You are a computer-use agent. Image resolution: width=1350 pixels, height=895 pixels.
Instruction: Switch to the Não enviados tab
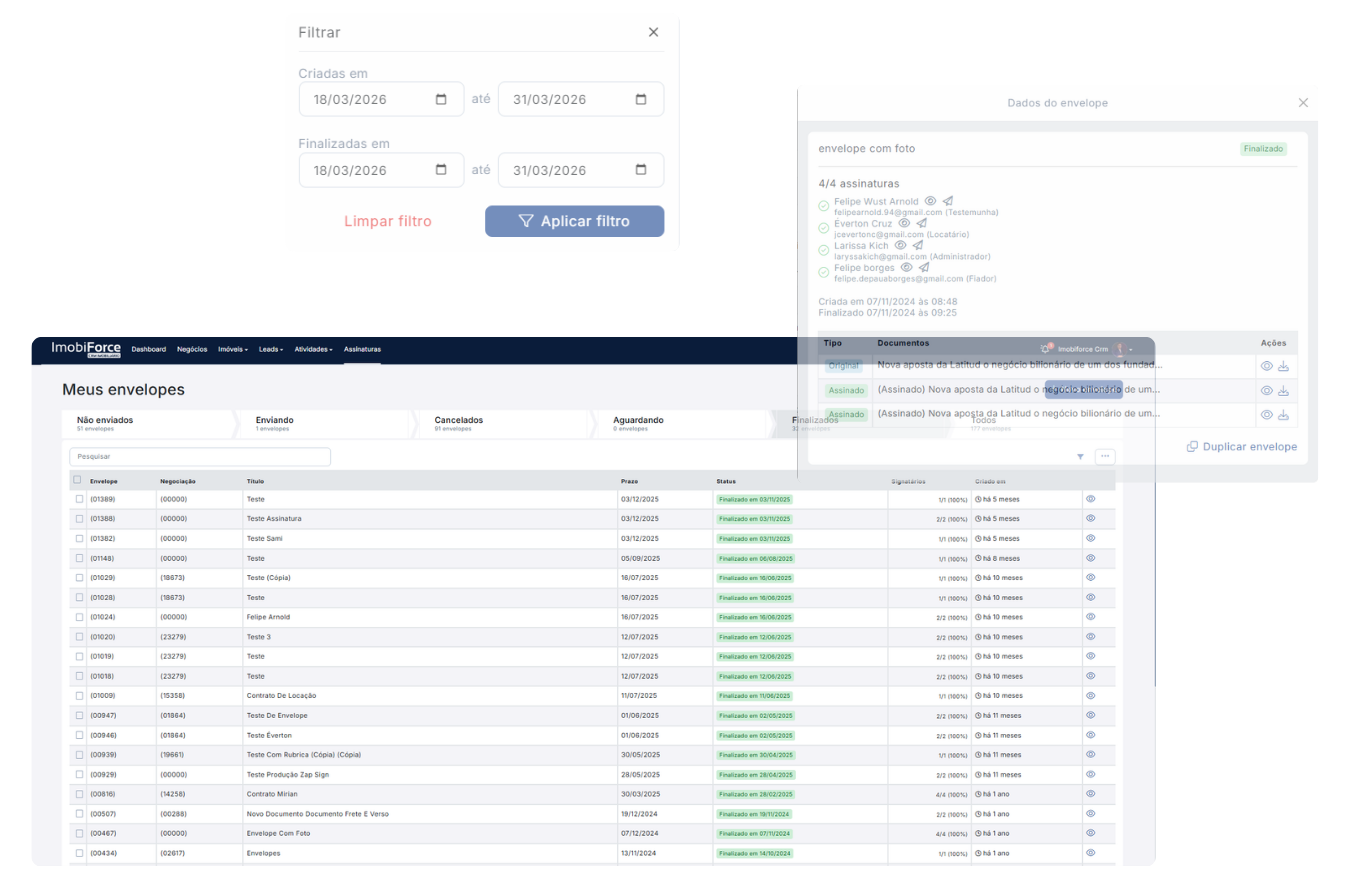(x=148, y=424)
